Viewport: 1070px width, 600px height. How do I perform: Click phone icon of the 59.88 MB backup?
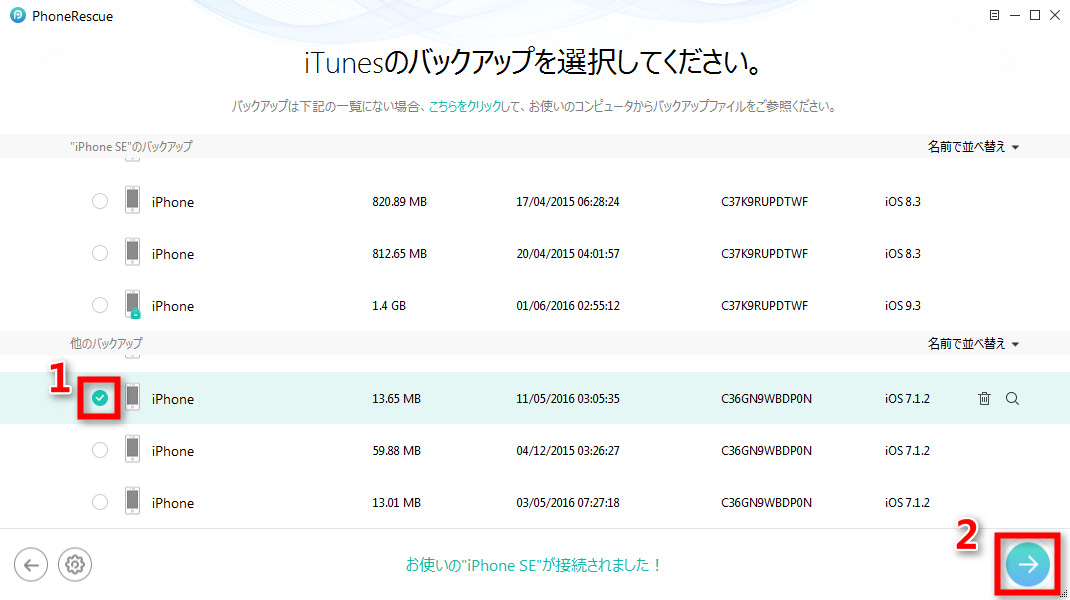(132, 450)
